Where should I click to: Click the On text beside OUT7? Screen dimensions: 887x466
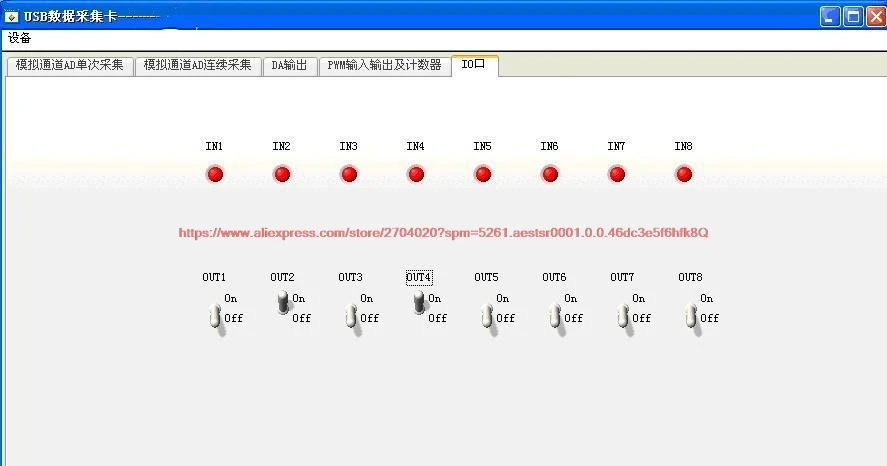coord(638,298)
